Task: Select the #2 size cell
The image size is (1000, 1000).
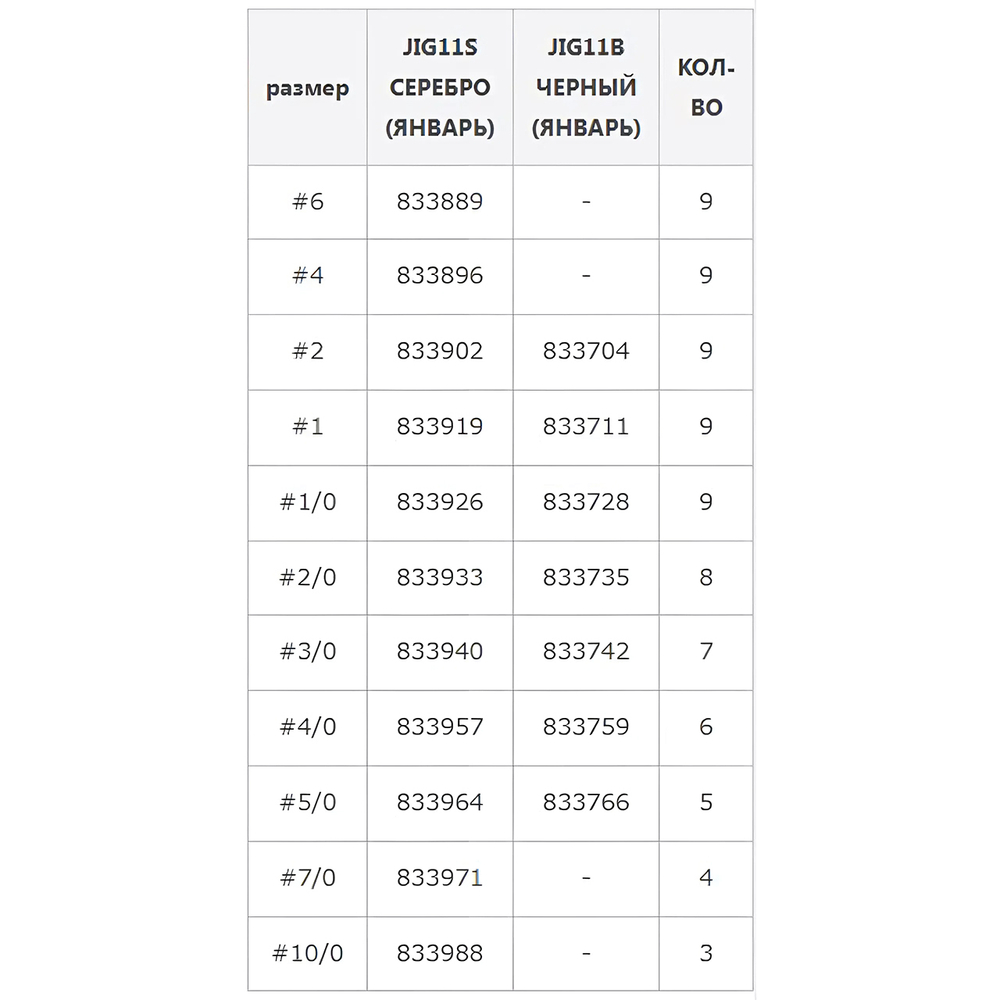Action: point(308,351)
